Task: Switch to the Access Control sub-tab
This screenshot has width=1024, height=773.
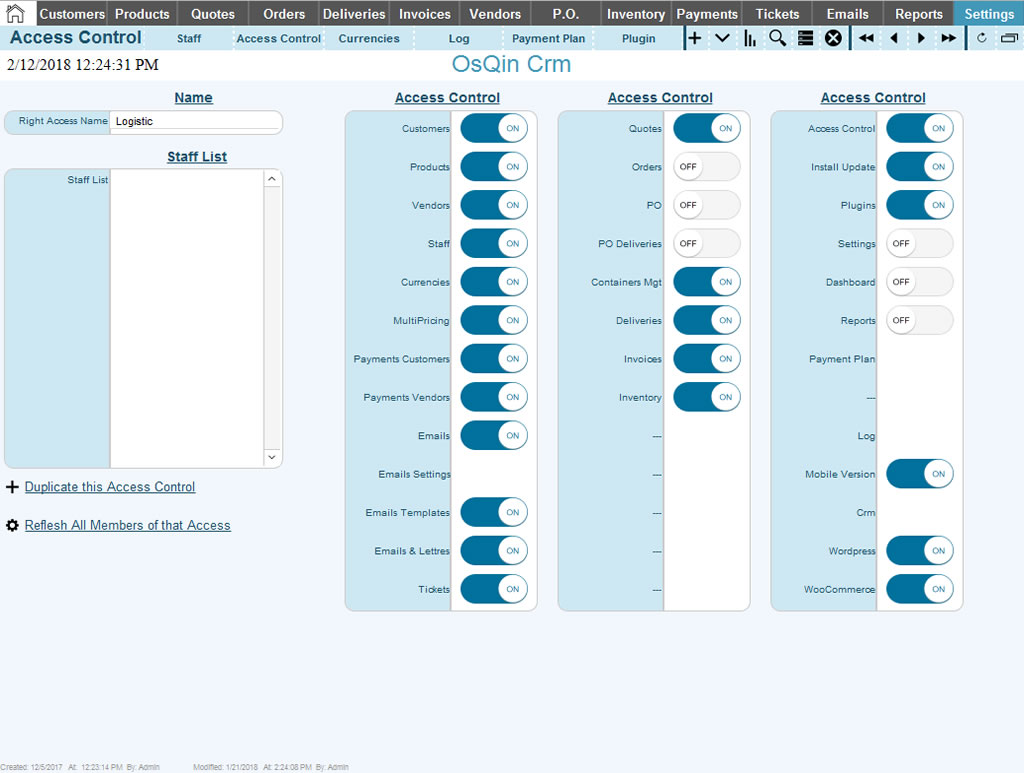Action: click(x=279, y=39)
